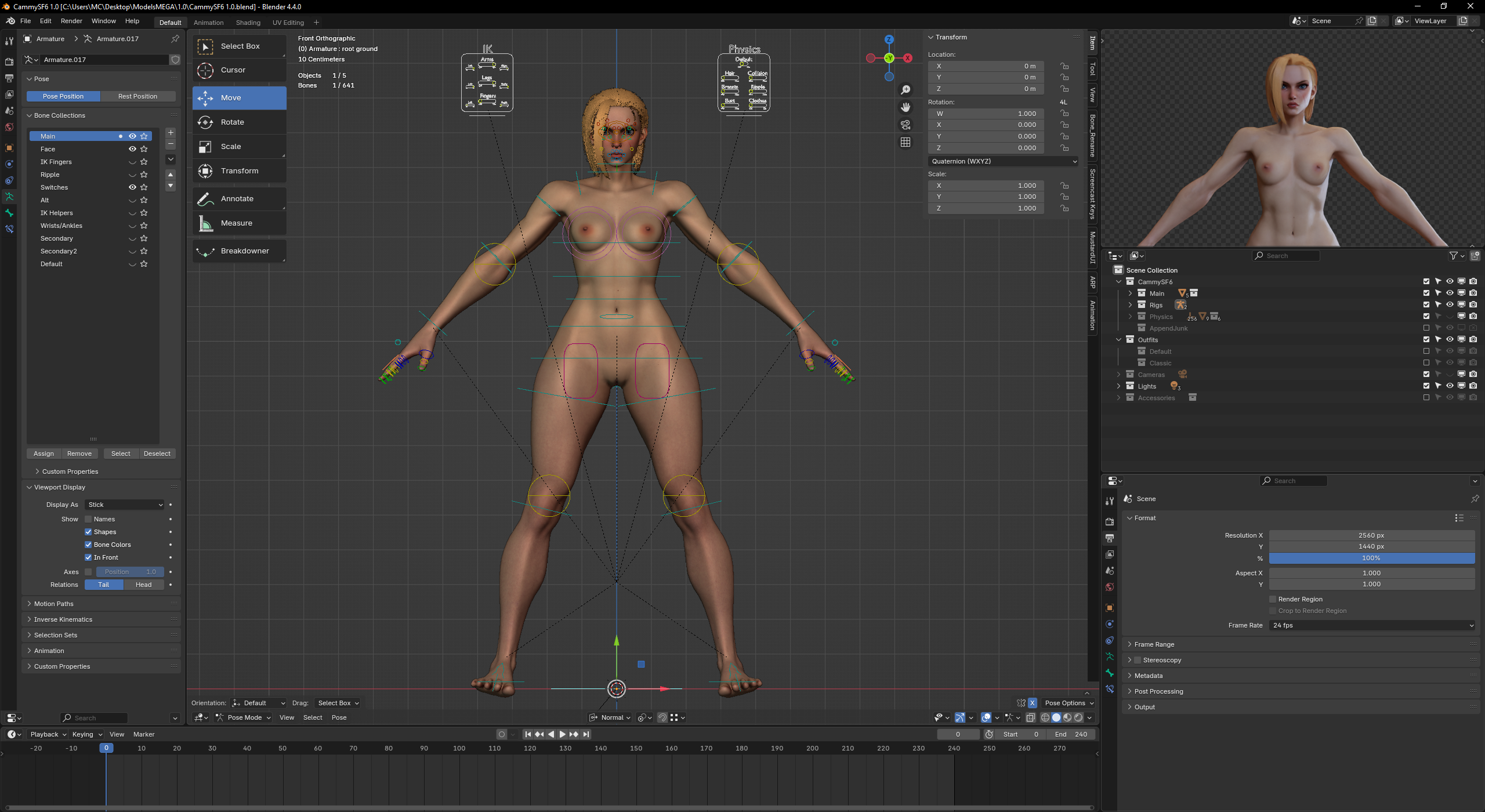This screenshot has width=1485, height=812.
Task: Expand the Frame Range panel
Action: point(1154,644)
